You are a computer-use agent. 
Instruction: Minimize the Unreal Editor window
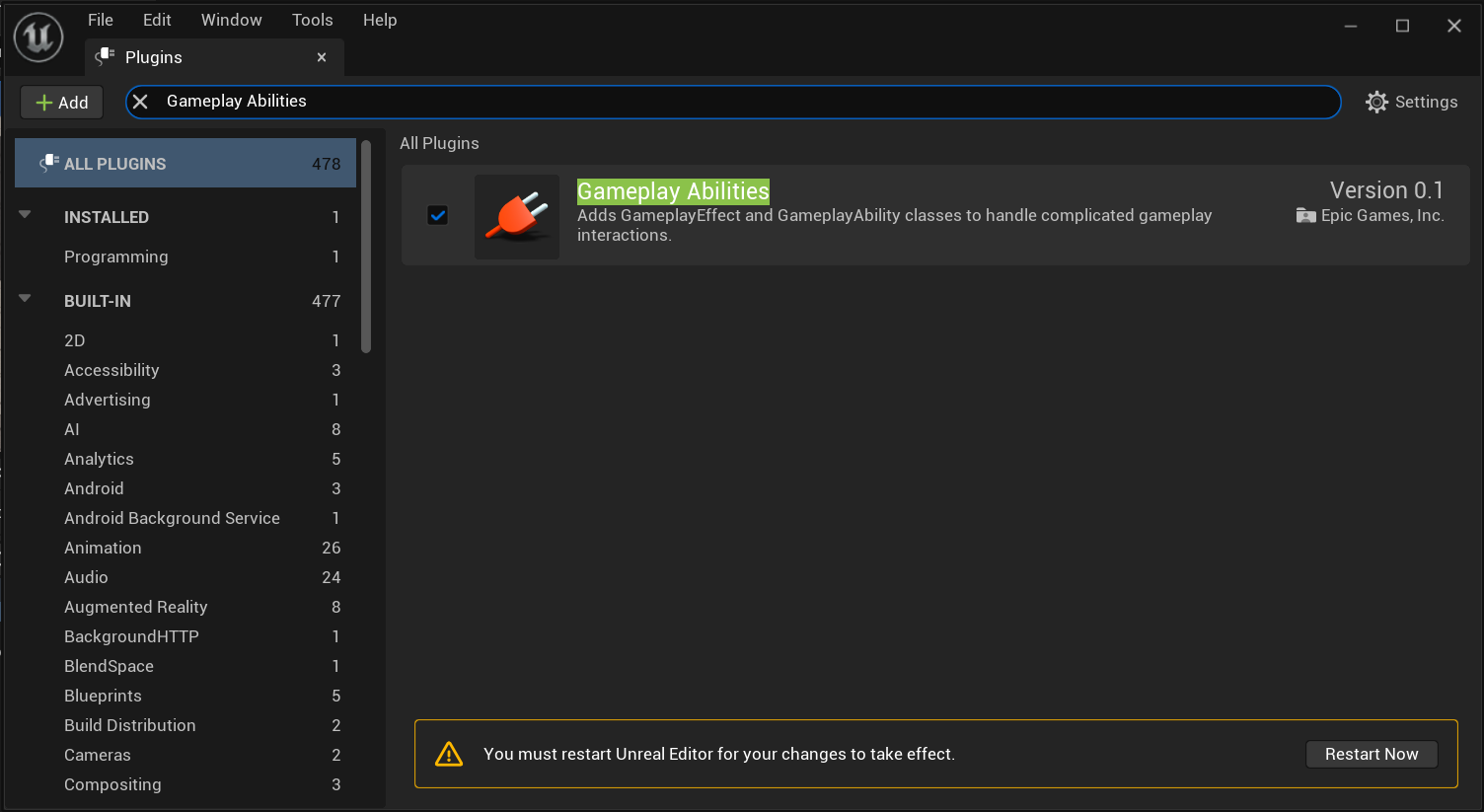tap(1351, 26)
